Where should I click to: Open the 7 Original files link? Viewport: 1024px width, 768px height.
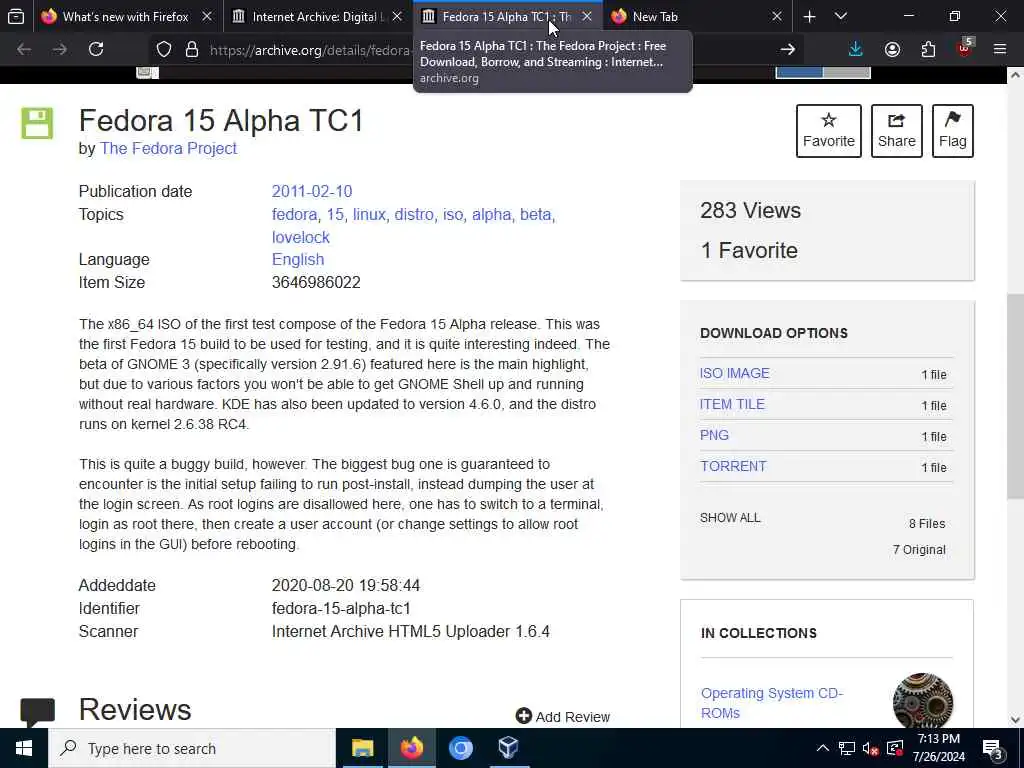click(919, 550)
